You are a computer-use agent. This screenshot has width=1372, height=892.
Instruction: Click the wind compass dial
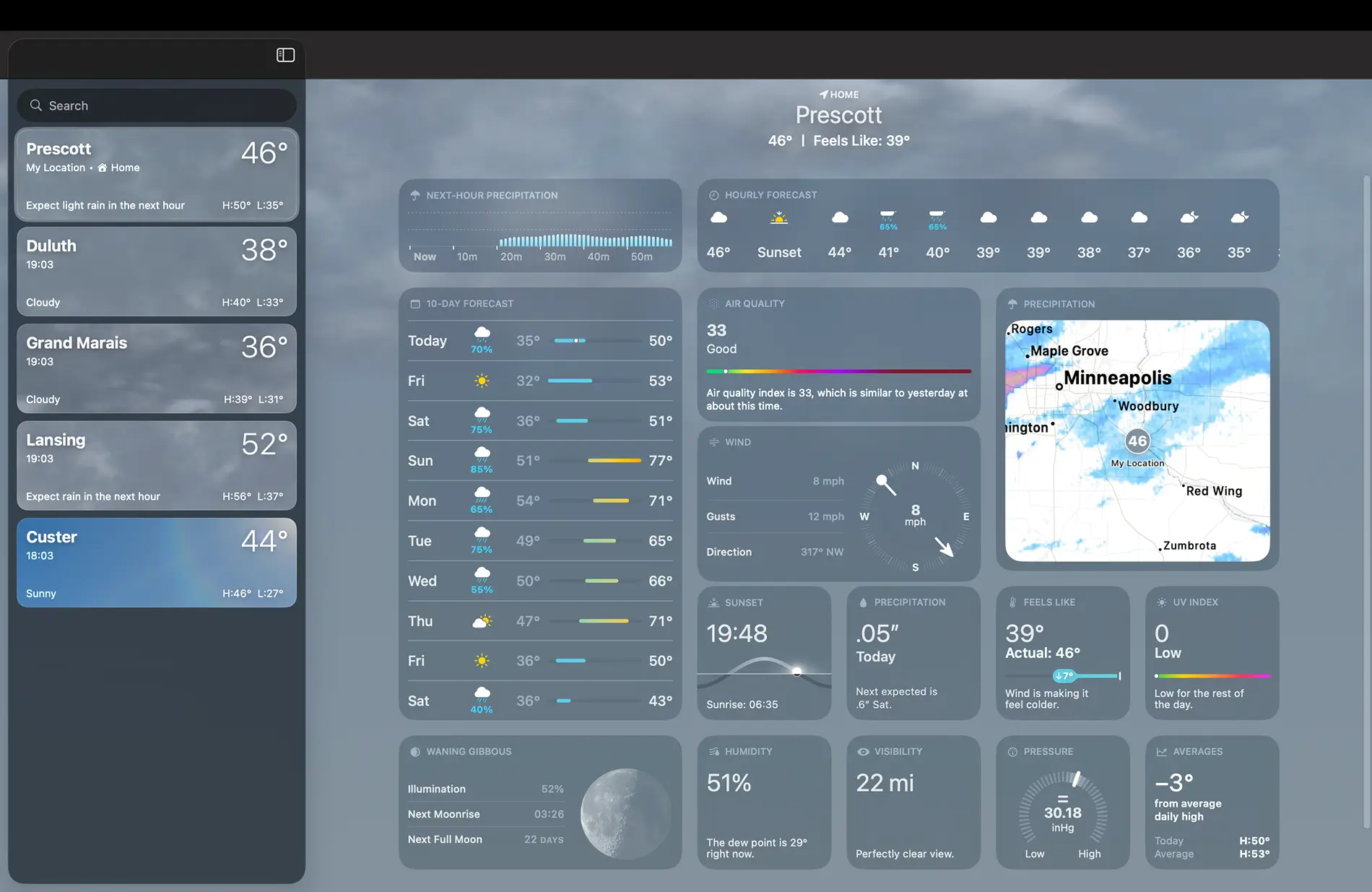click(x=915, y=516)
